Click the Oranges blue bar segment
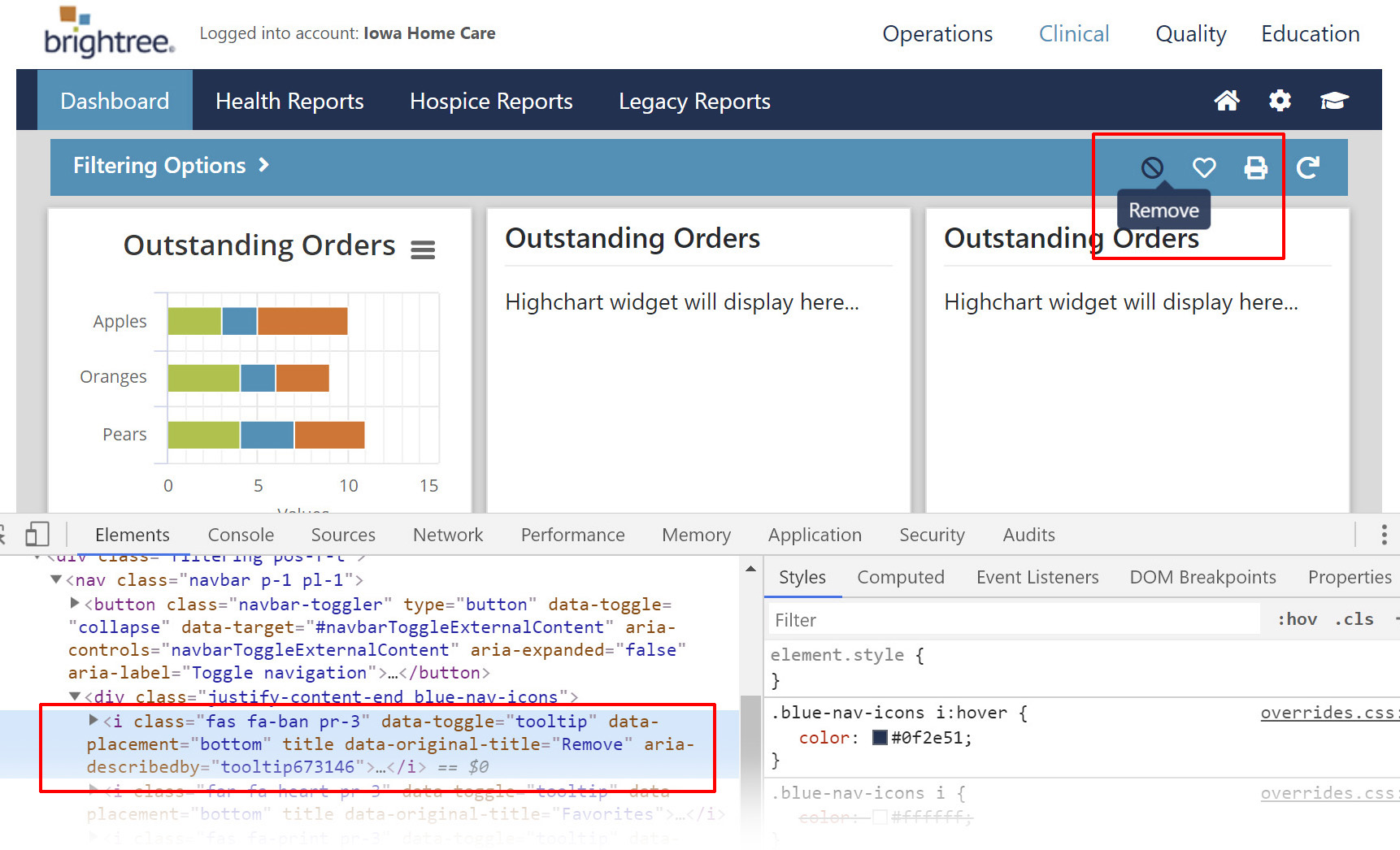This screenshot has width=1400, height=850. [258, 378]
